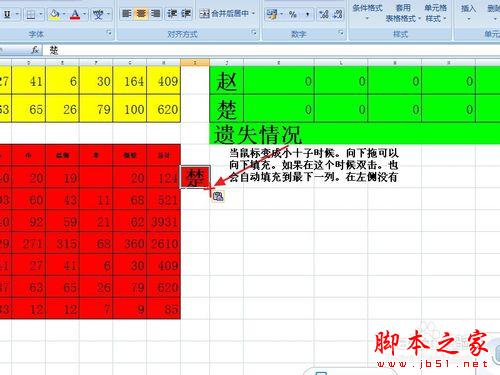Select red cell 521

[164, 199]
